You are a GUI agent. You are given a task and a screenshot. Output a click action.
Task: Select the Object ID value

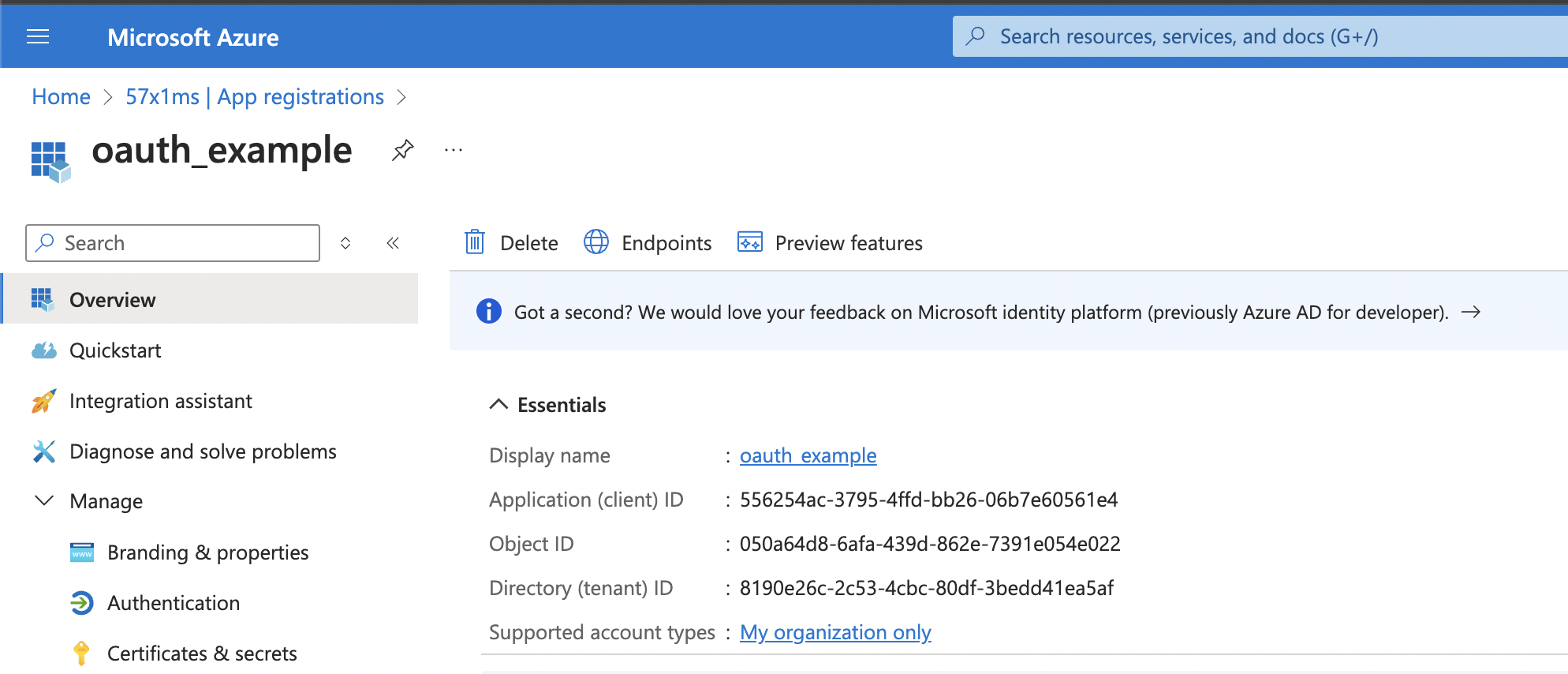[x=930, y=544]
